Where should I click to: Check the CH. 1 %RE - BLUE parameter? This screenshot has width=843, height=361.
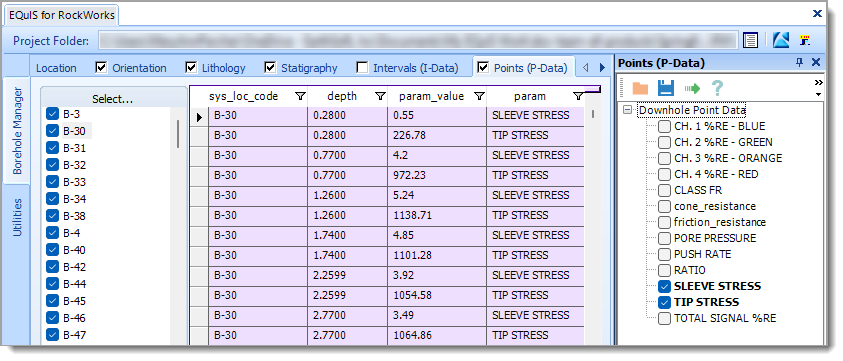click(x=665, y=126)
